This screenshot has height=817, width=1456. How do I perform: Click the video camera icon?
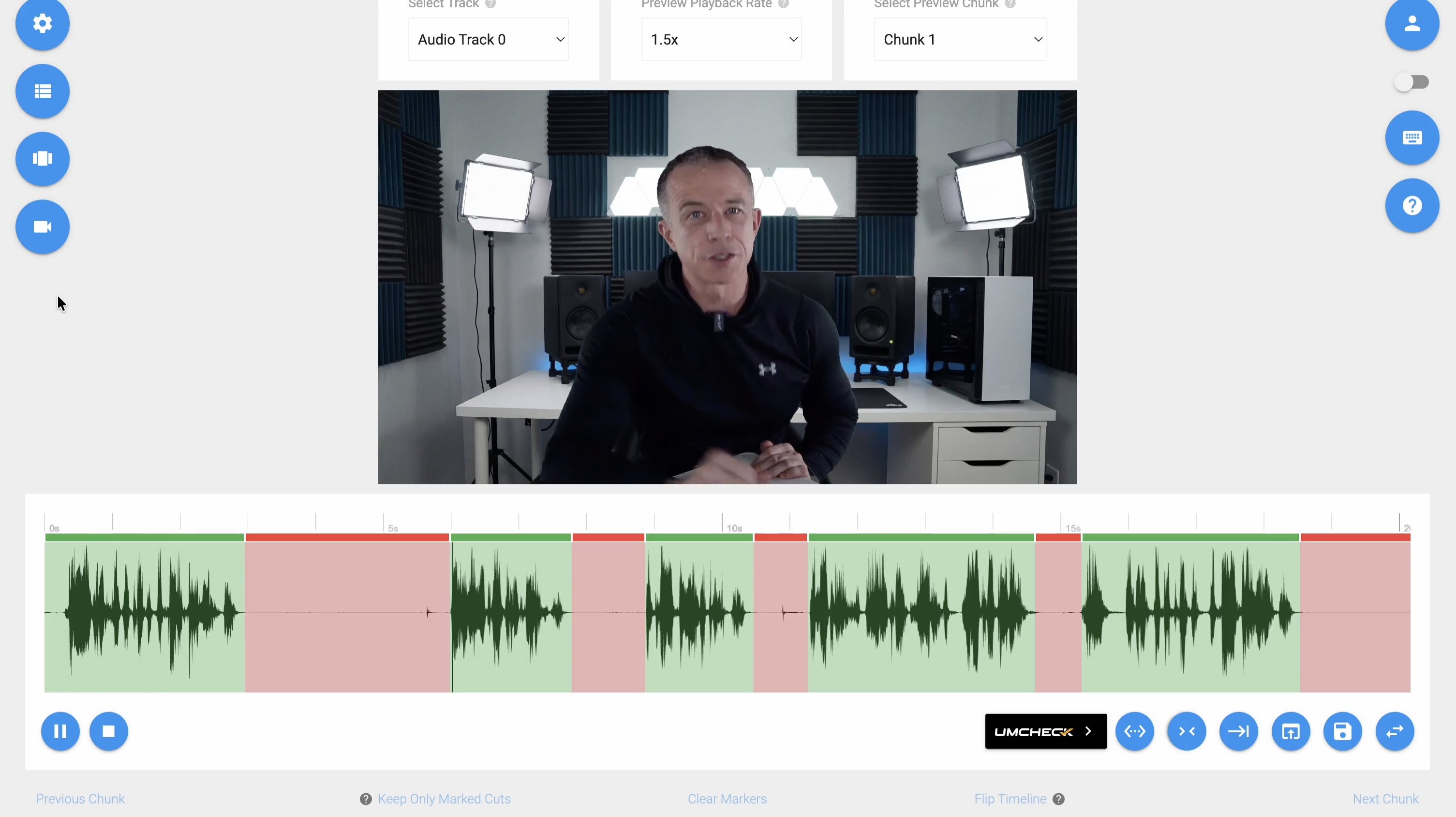click(x=43, y=227)
